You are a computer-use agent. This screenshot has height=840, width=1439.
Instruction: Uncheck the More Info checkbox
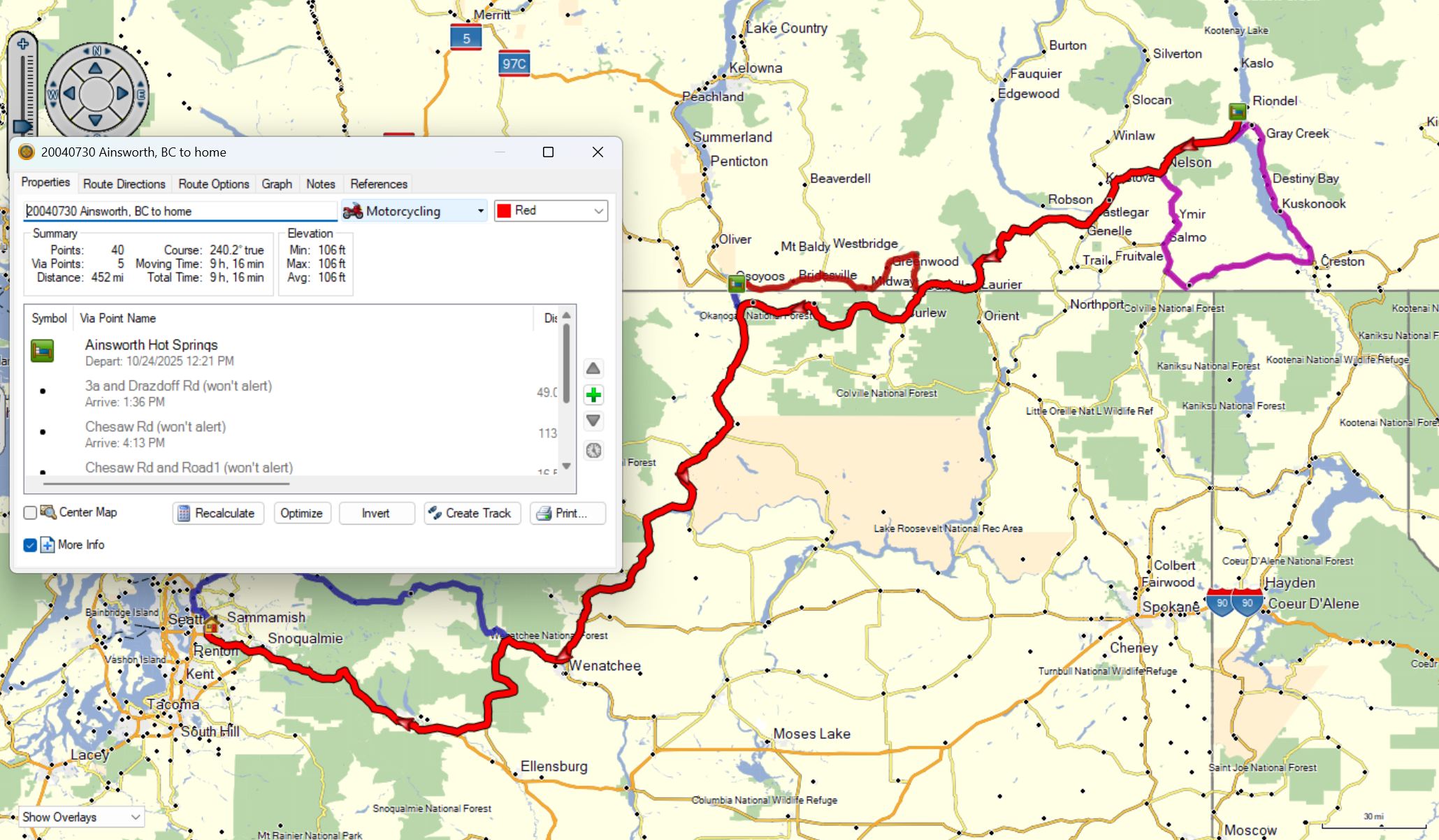click(x=30, y=545)
